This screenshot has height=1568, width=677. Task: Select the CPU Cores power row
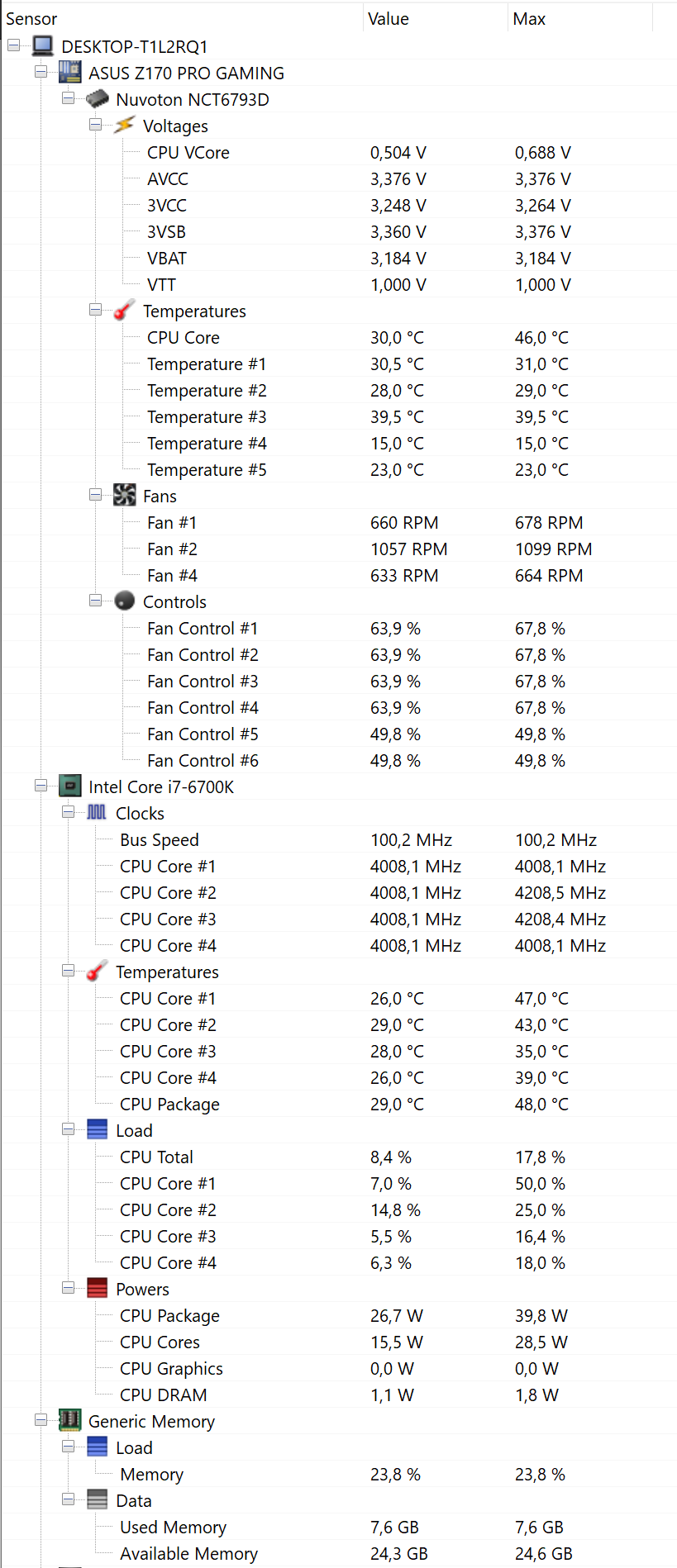(x=339, y=1342)
